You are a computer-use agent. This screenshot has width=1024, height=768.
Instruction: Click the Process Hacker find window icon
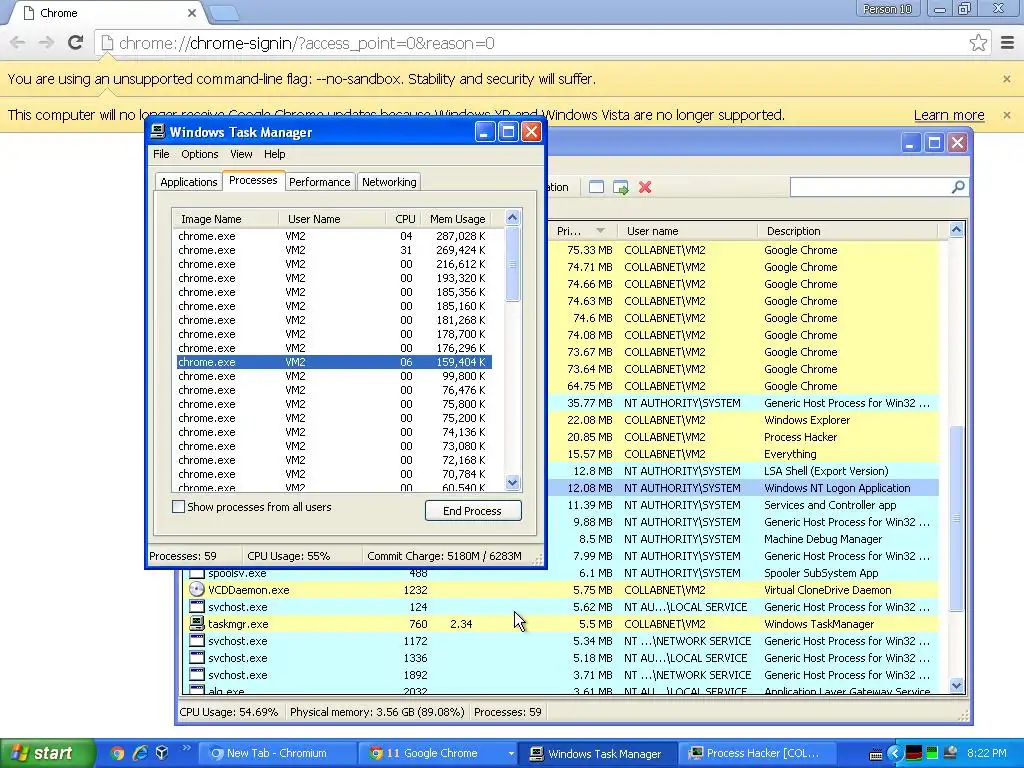[x=596, y=187]
